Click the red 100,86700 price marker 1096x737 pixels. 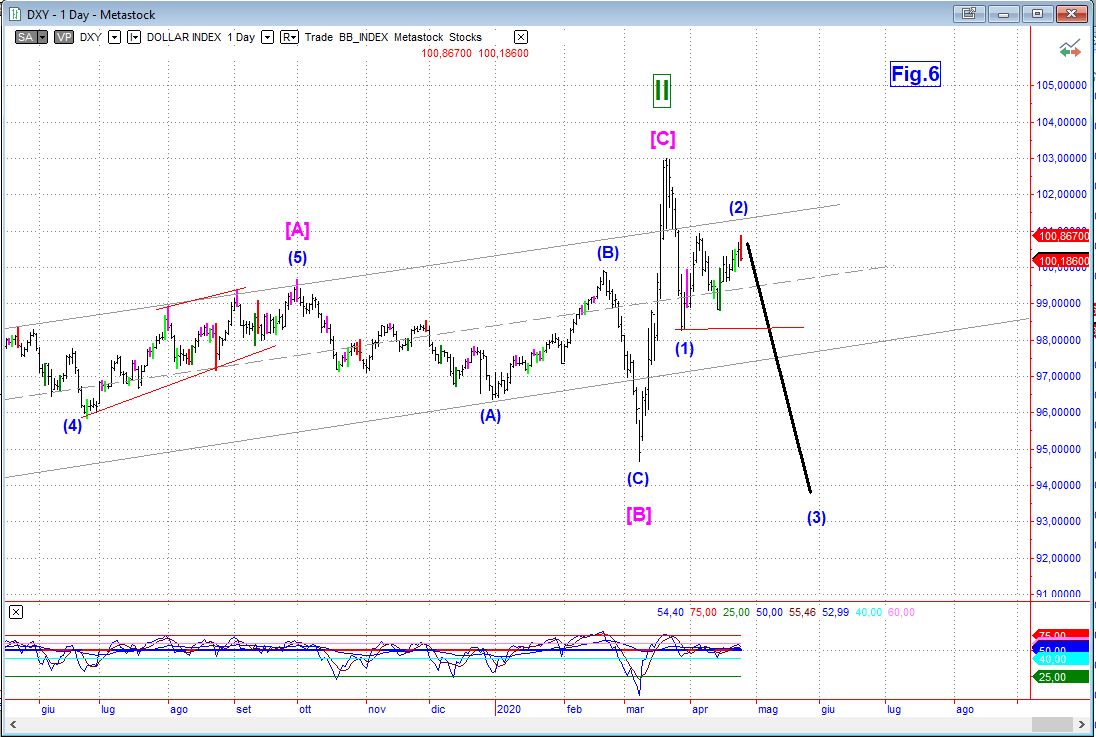pyautogui.click(x=1061, y=236)
